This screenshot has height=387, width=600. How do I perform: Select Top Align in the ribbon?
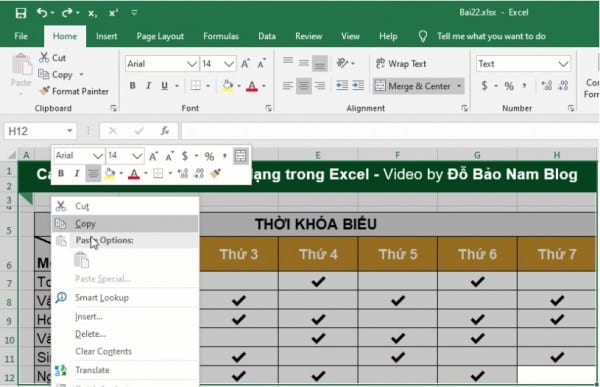(x=288, y=61)
